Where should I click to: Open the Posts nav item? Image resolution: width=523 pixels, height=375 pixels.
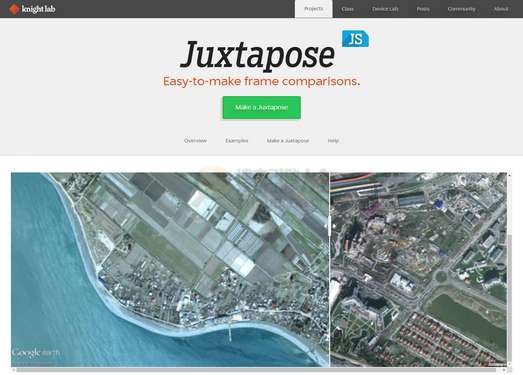tap(423, 9)
